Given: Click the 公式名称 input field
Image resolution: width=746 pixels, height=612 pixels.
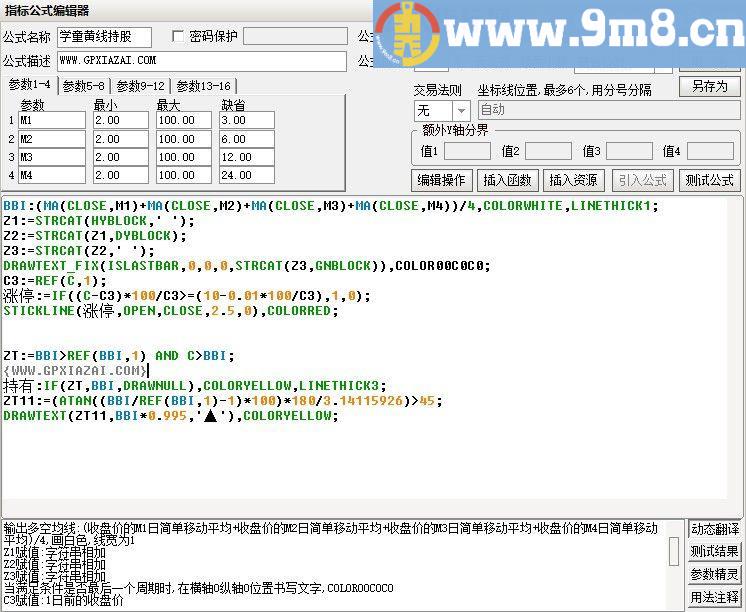Looking at the screenshot, I should pyautogui.click(x=105, y=37).
